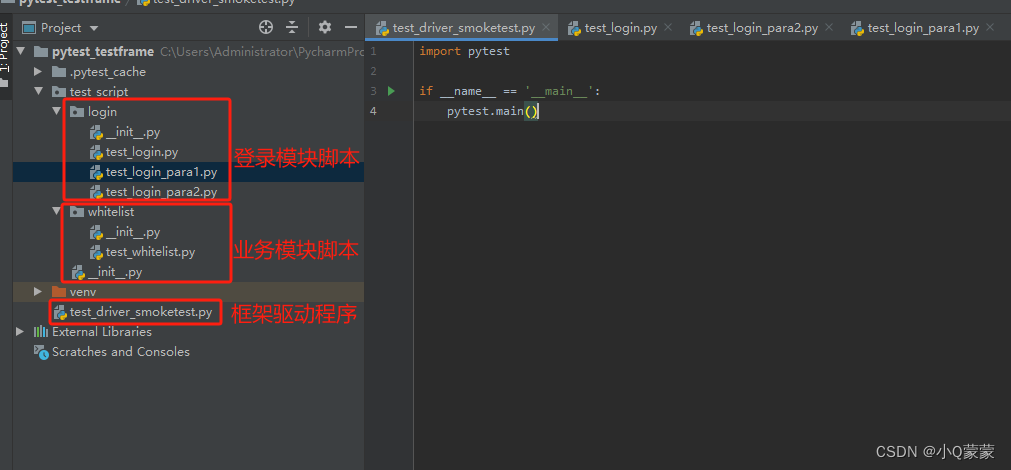Close the test_login_para1.py tab
Screen dimensions: 1011x470
click(989, 28)
